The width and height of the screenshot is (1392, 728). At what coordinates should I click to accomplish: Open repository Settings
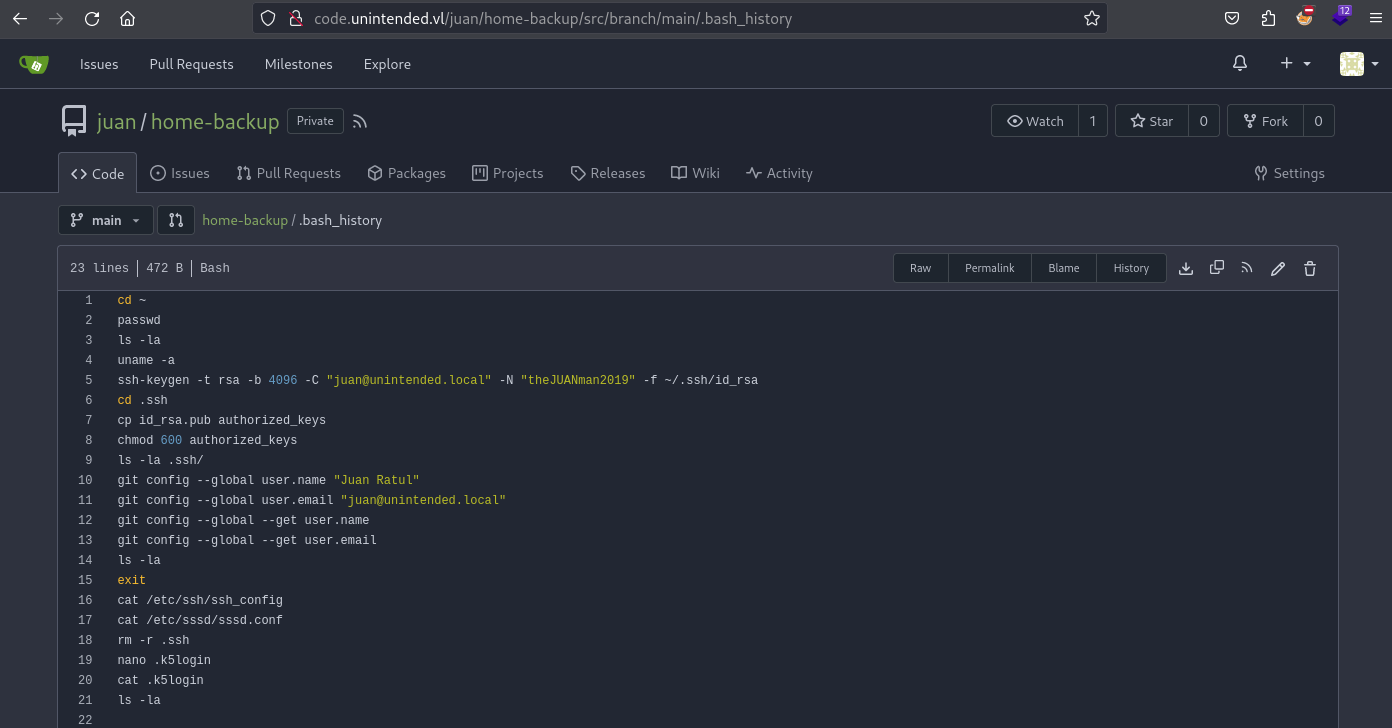coord(1289,173)
